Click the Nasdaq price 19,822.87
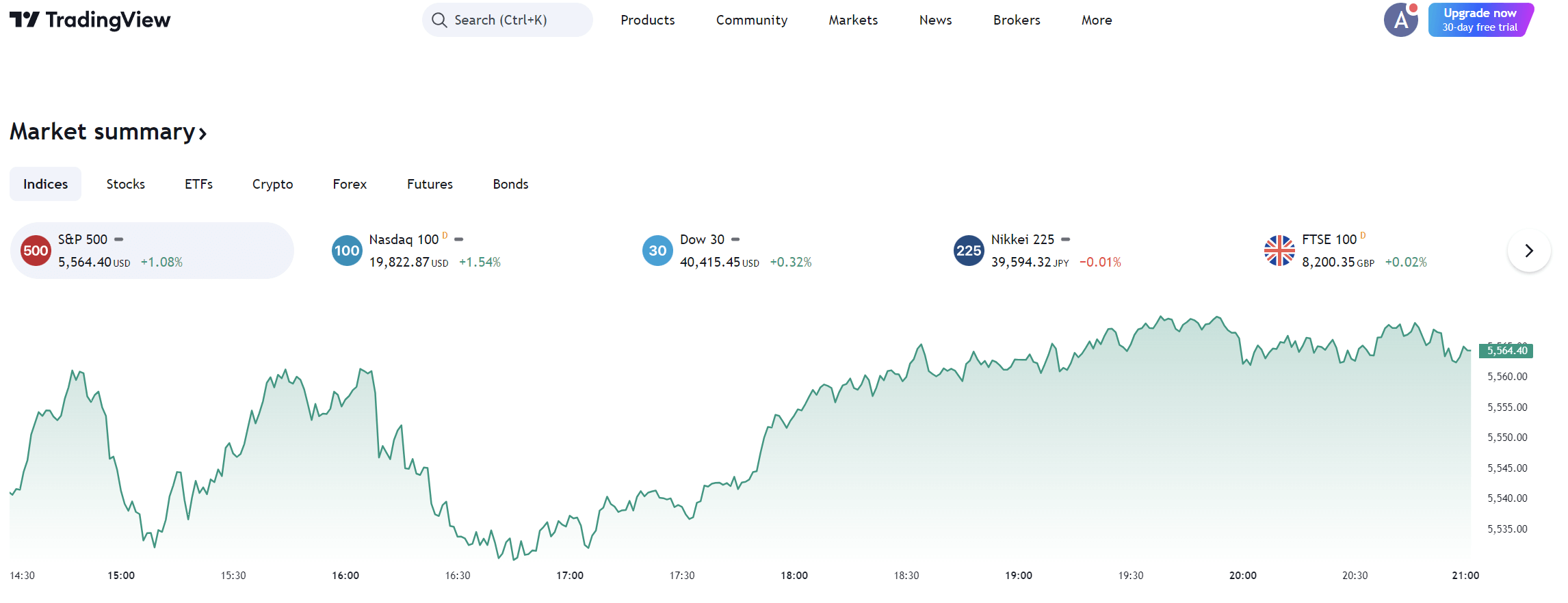 400,262
